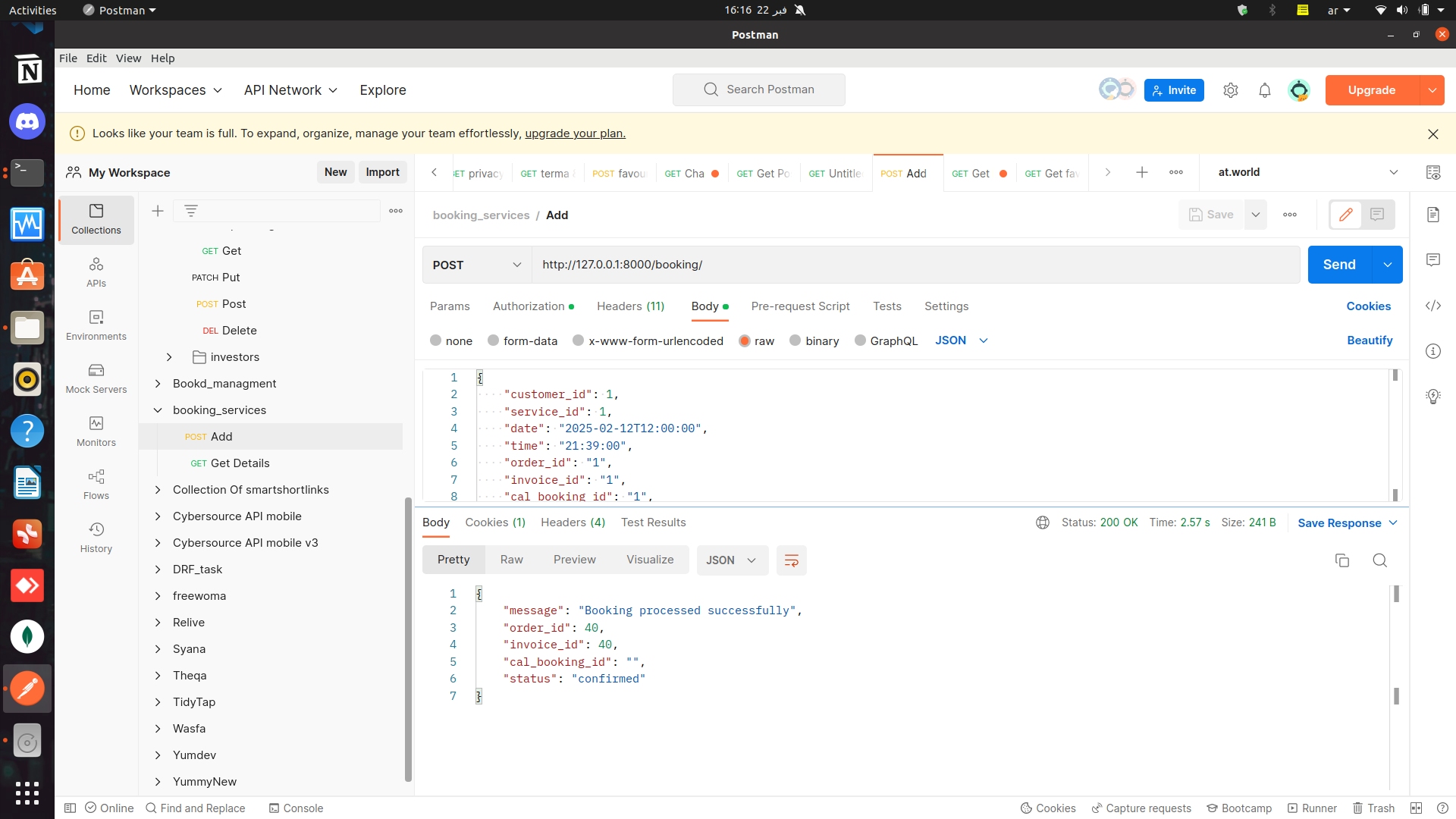Switch to edit mode pencil icon
1456x819 pixels.
(1346, 215)
